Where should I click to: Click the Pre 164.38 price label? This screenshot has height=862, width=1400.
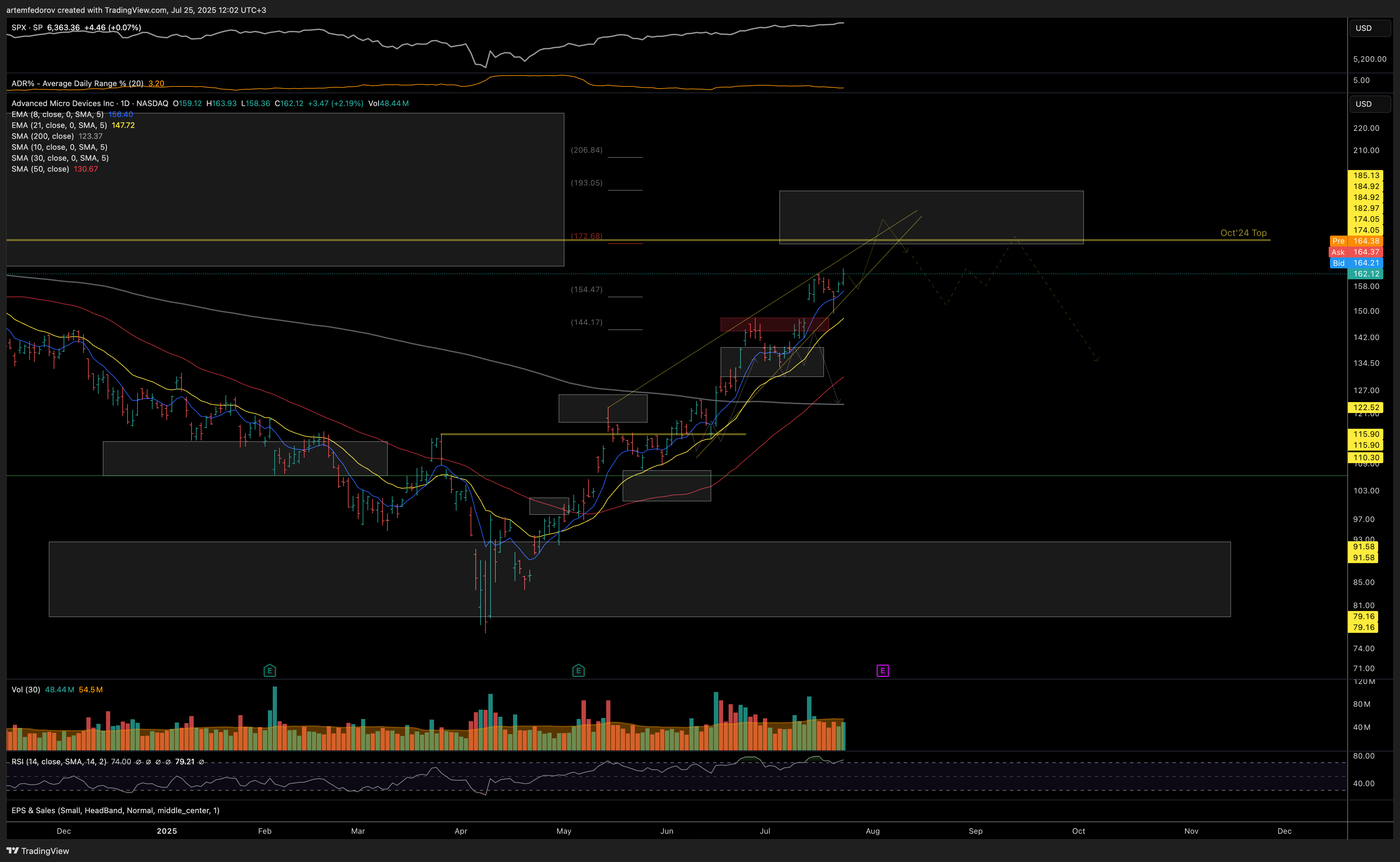pos(1356,241)
